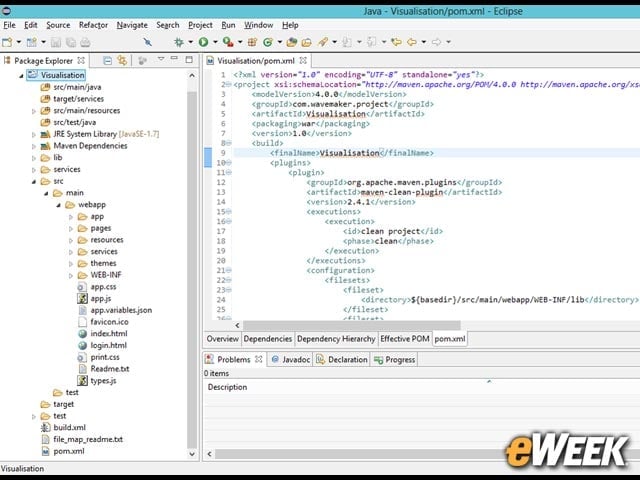Viewport: 640px width, 480px height.
Task: Close the Package Explorer view tab
Action: coord(81,60)
